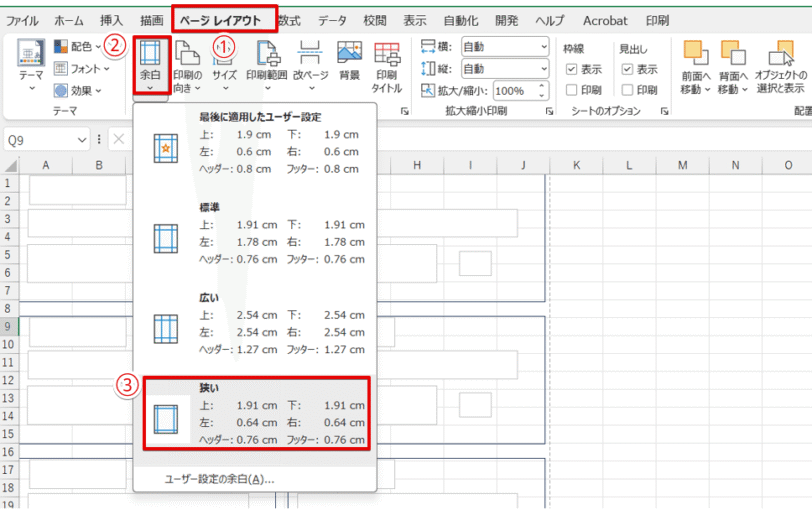
Task: Click the 拡大/縮小 scale icon
Action: (x=428, y=91)
